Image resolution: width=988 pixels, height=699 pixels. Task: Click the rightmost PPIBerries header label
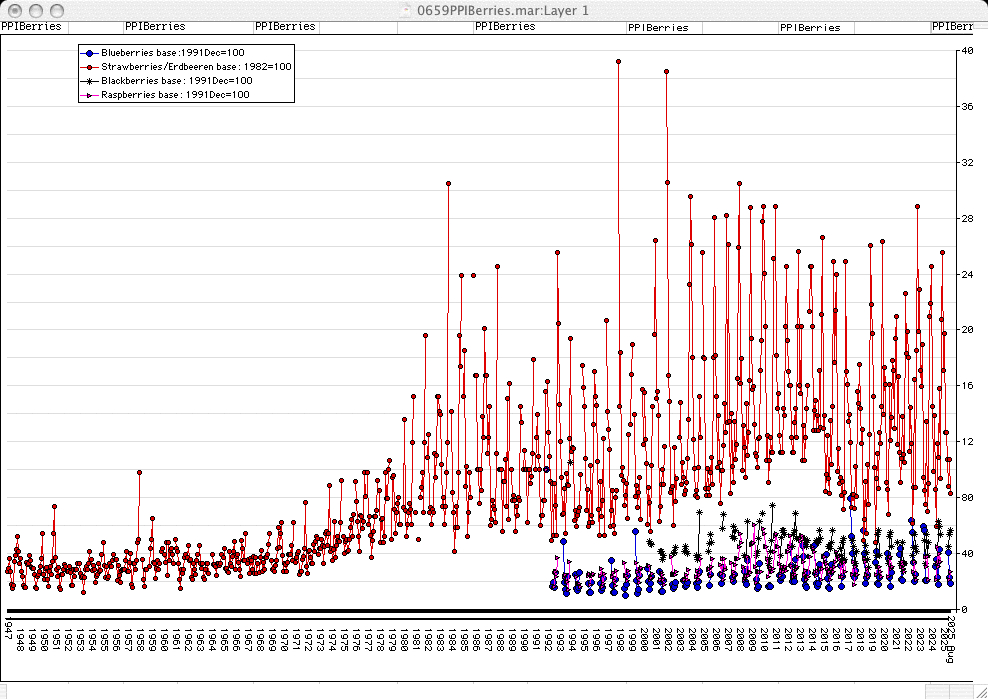tap(958, 27)
